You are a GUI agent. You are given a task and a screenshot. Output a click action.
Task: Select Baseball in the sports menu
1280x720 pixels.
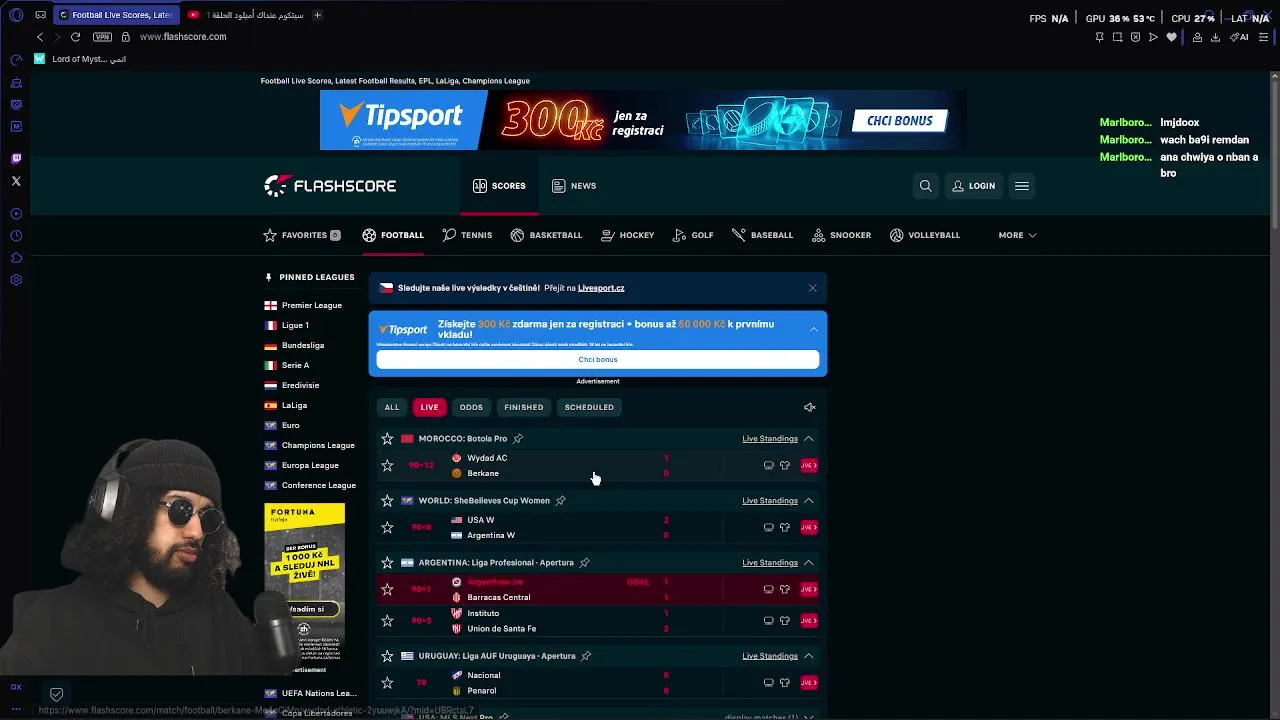(762, 235)
